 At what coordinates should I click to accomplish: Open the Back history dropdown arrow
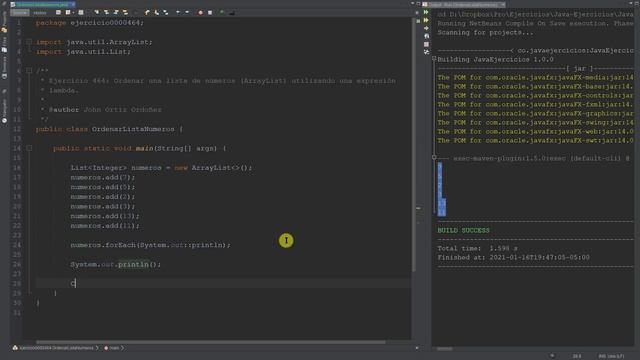click(x=73, y=13)
